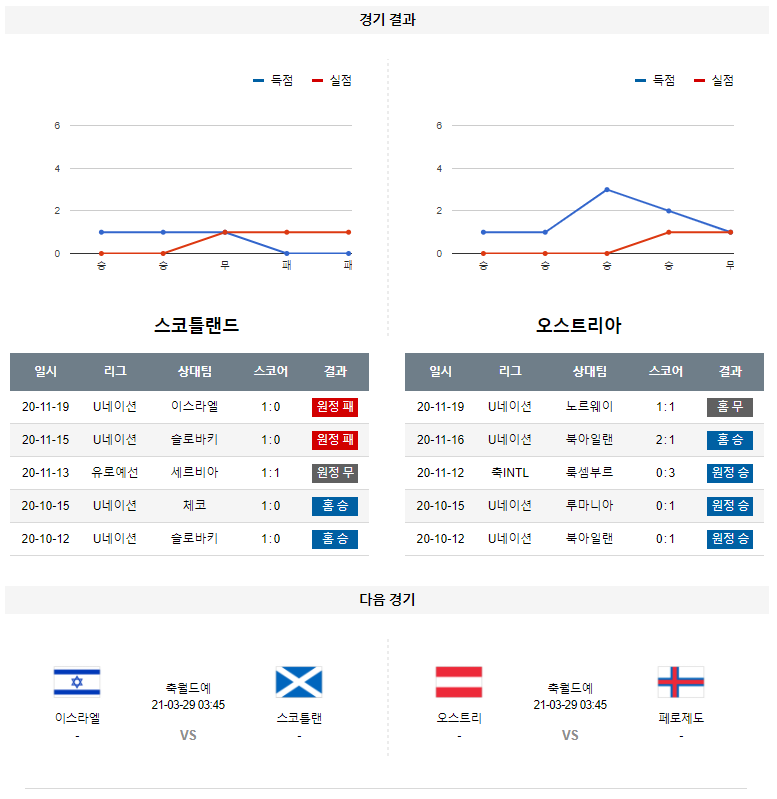The image size is (777, 799).
Task: Toggle 득점 series in Austria chart legend
Action: pyautogui.click(x=655, y=81)
